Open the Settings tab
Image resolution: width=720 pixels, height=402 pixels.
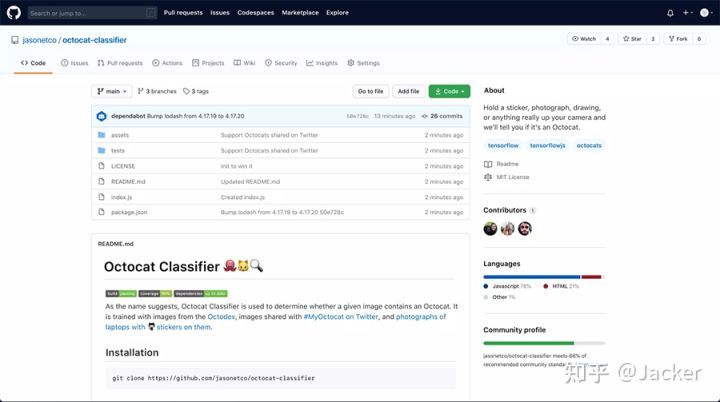pos(363,63)
